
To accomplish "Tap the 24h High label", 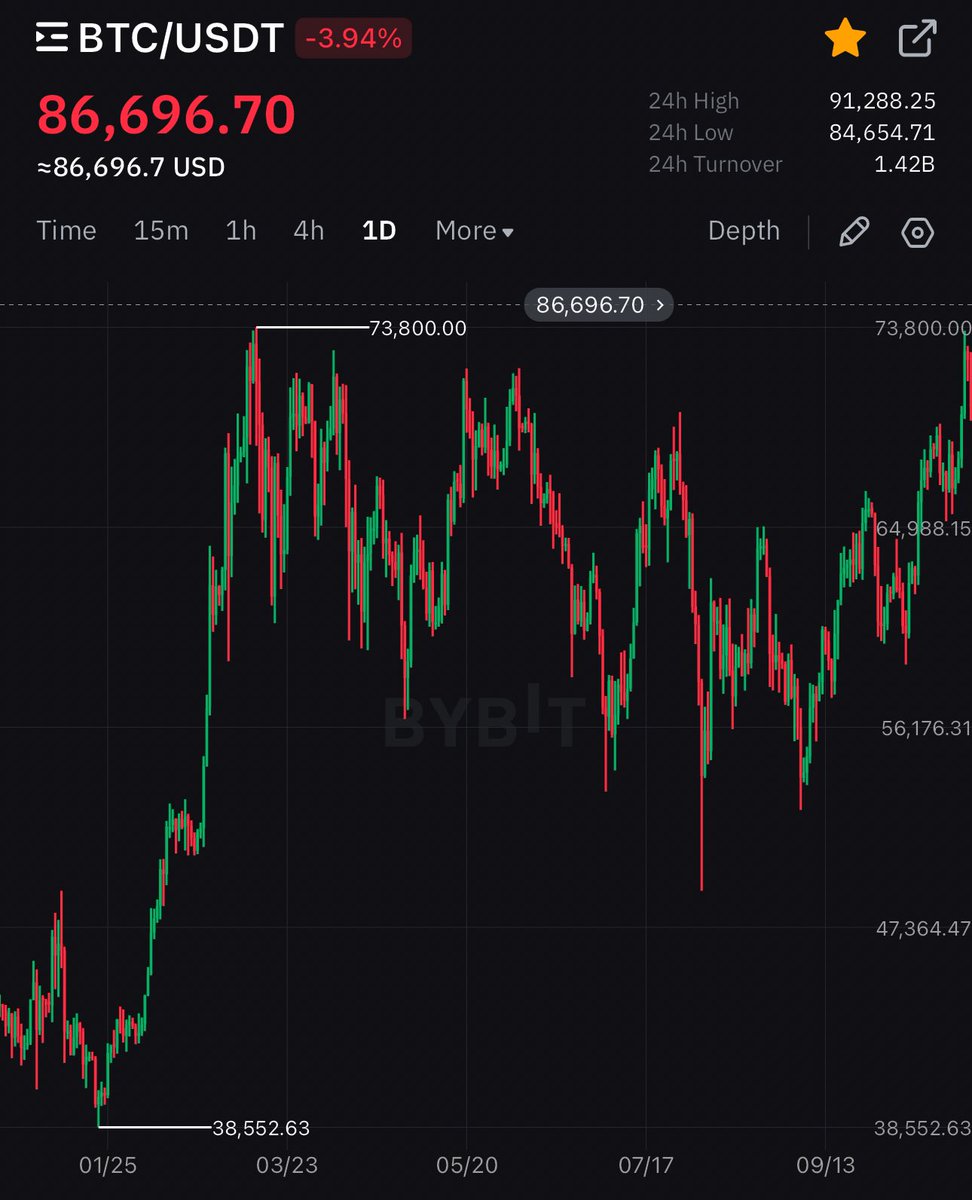I will tap(694, 101).
